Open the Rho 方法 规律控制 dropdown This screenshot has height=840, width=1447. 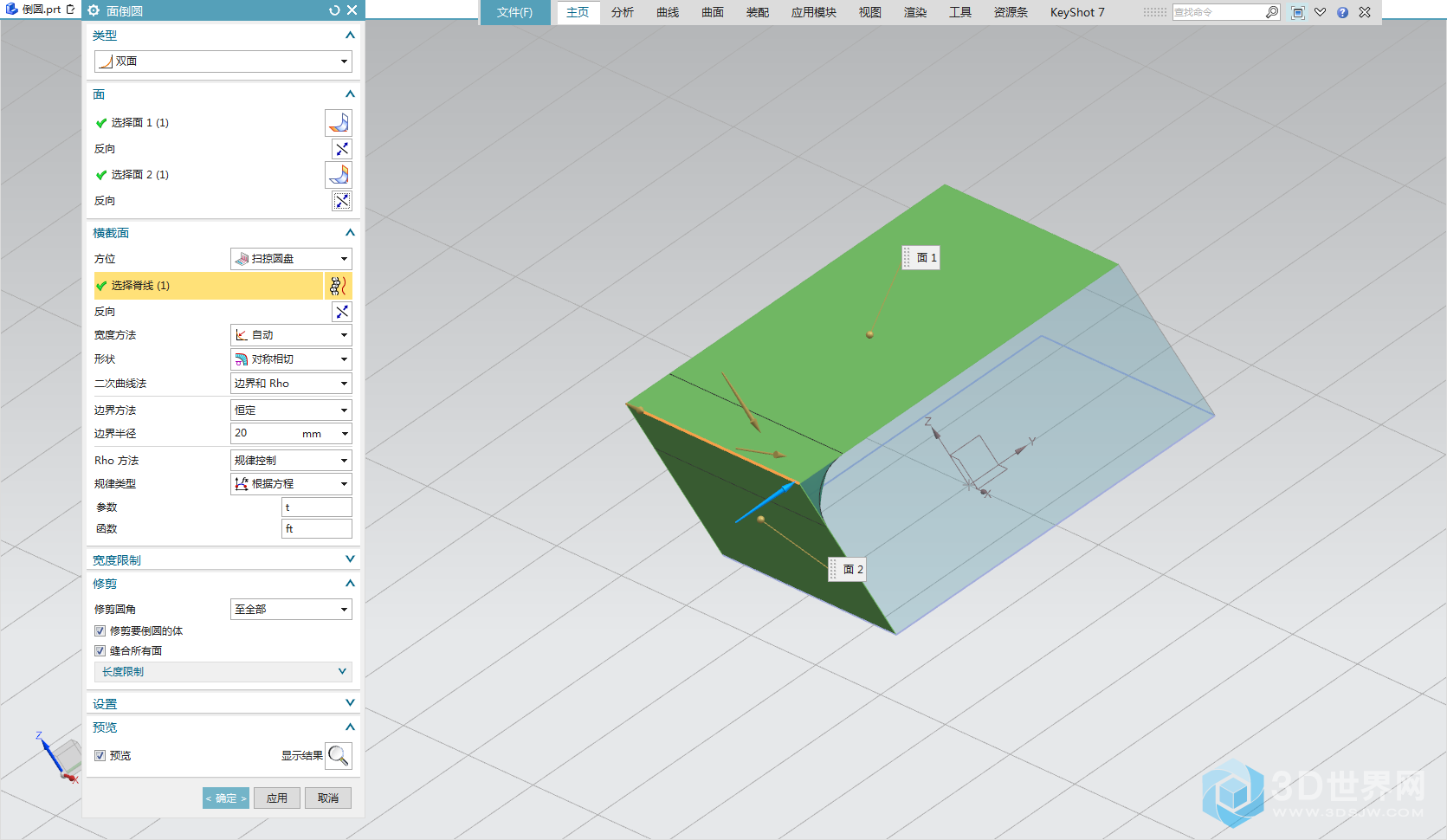point(291,461)
